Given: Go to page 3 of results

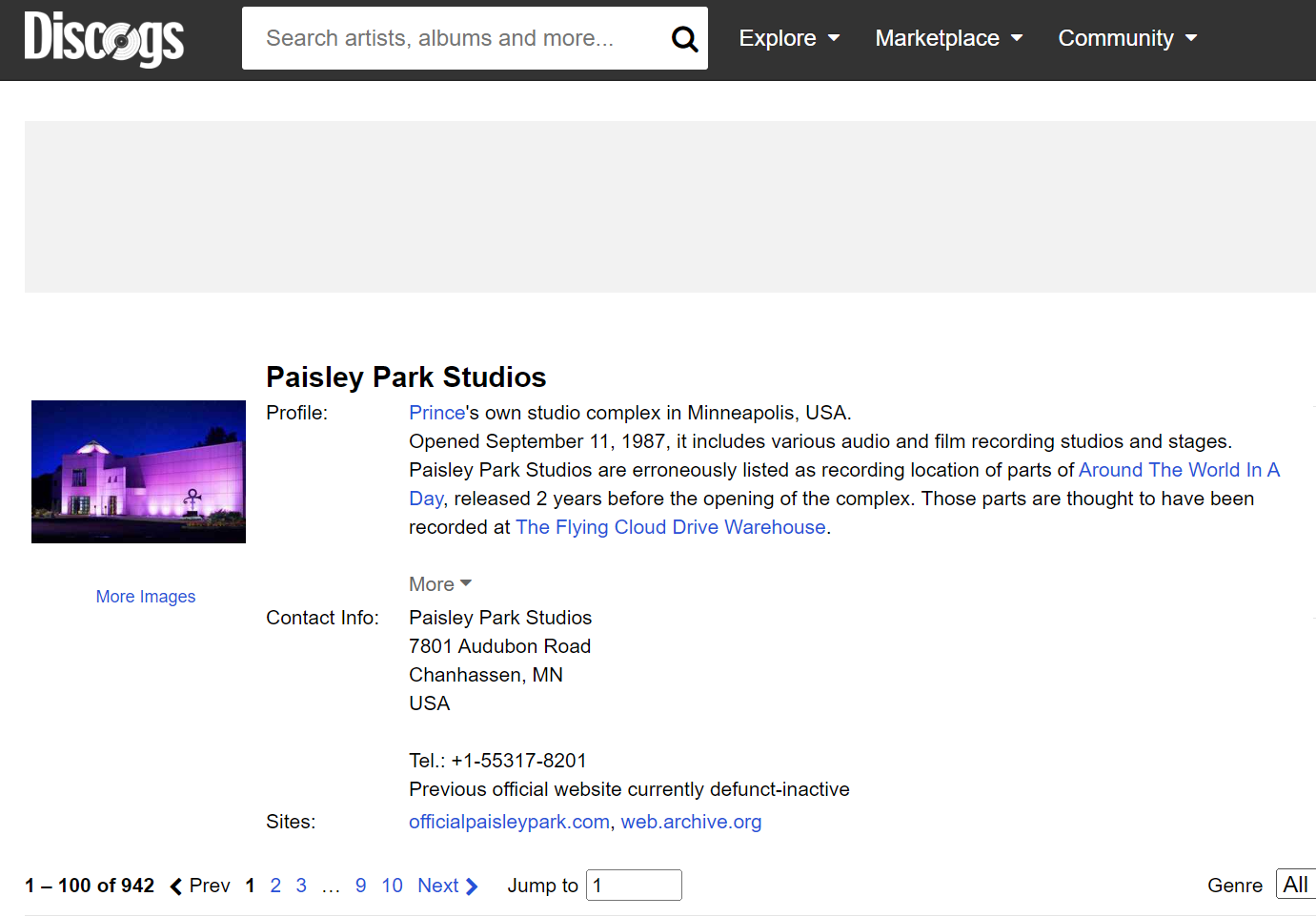Looking at the screenshot, I should [301, 886].
